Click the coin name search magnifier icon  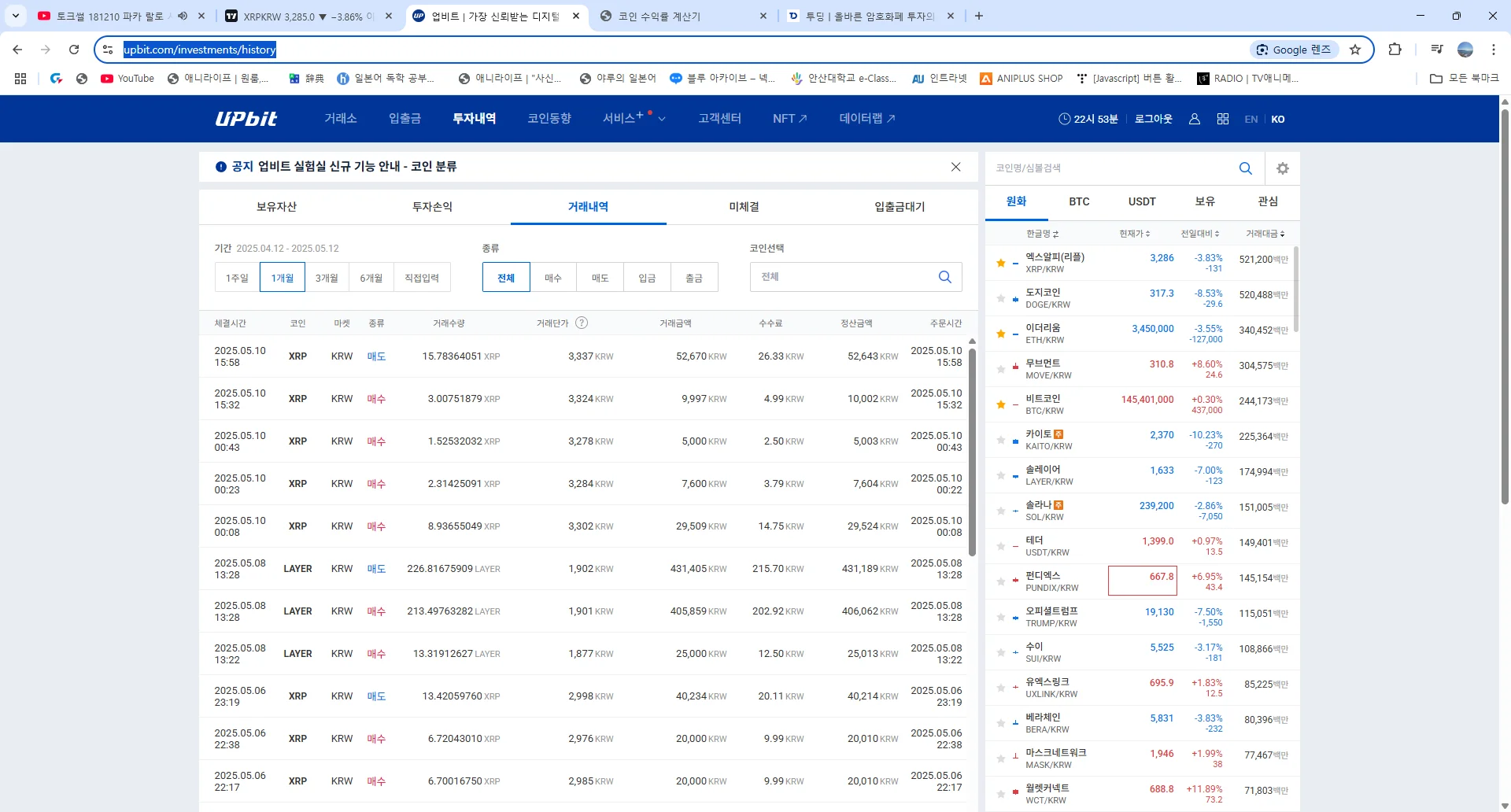coord(1245,168)
